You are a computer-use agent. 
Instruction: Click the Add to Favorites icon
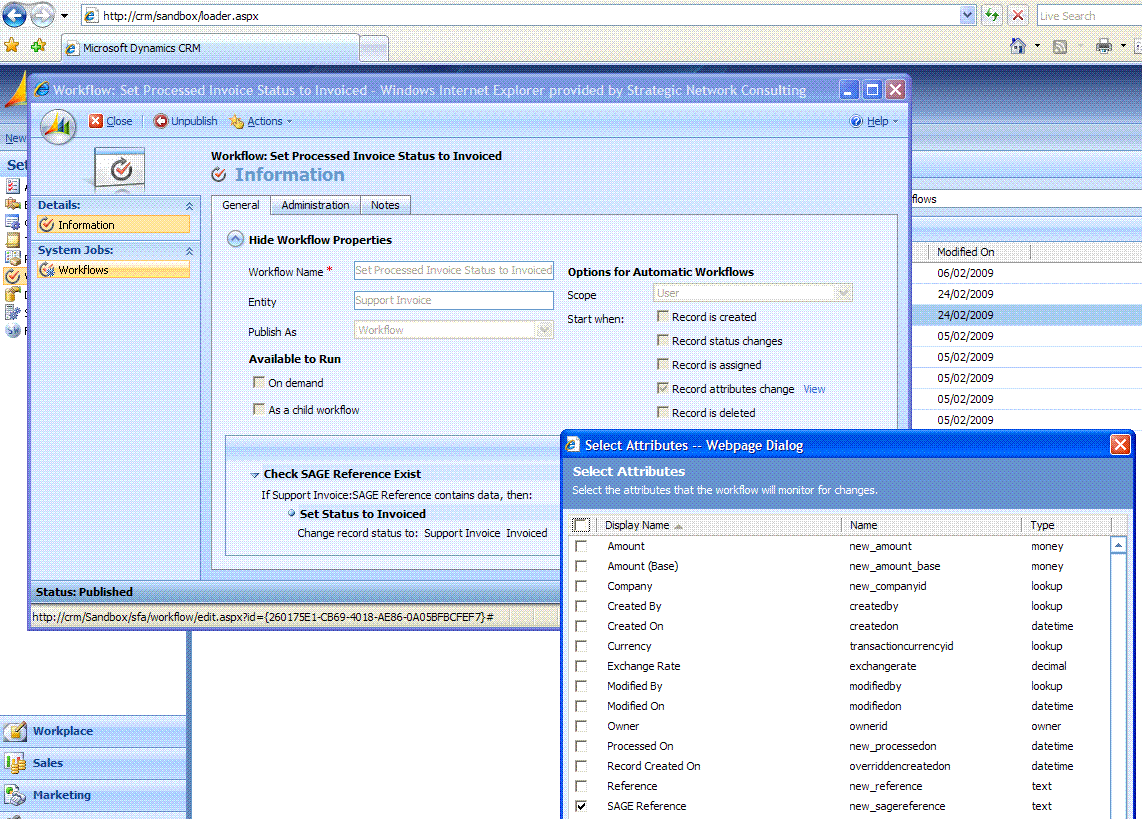[38, 46]
